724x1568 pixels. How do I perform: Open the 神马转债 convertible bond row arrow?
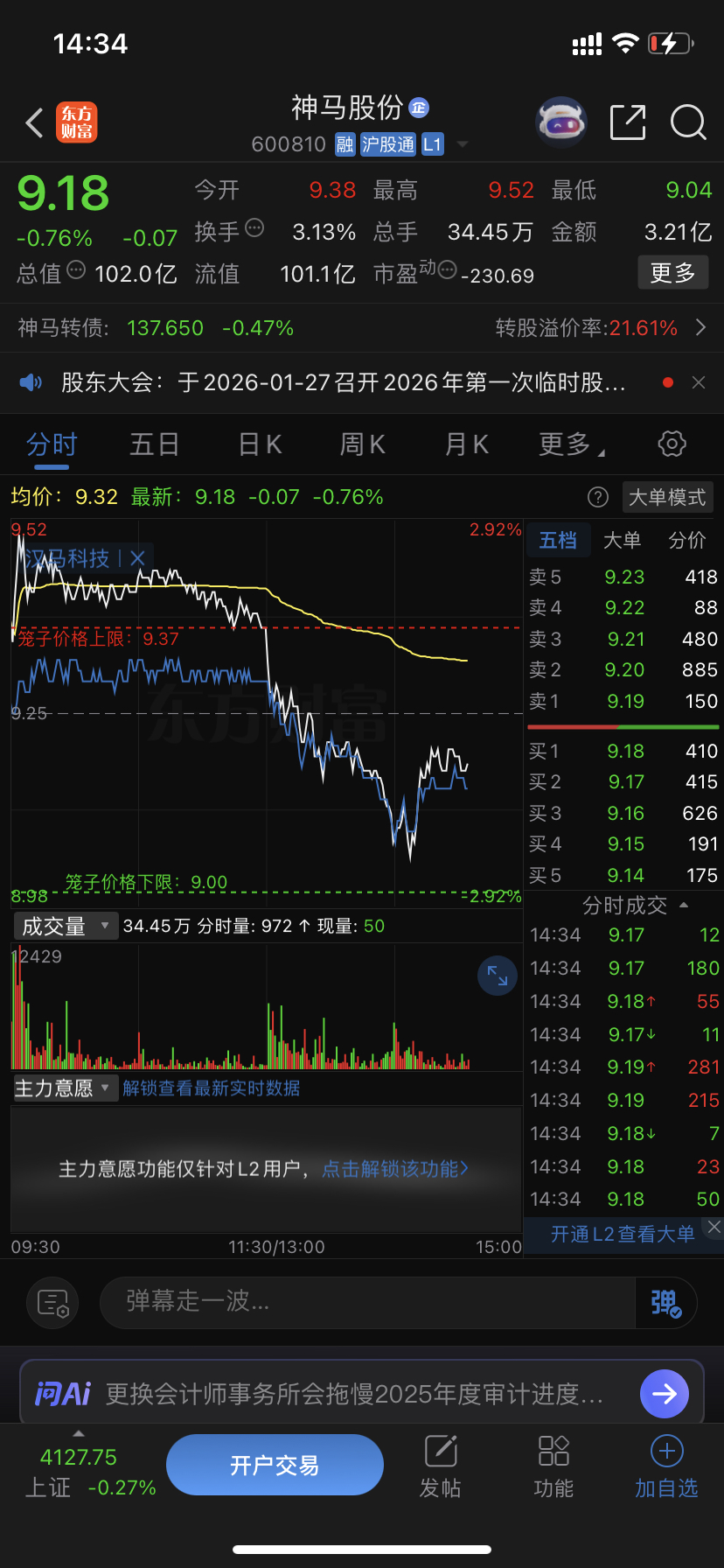coord(700,328)
